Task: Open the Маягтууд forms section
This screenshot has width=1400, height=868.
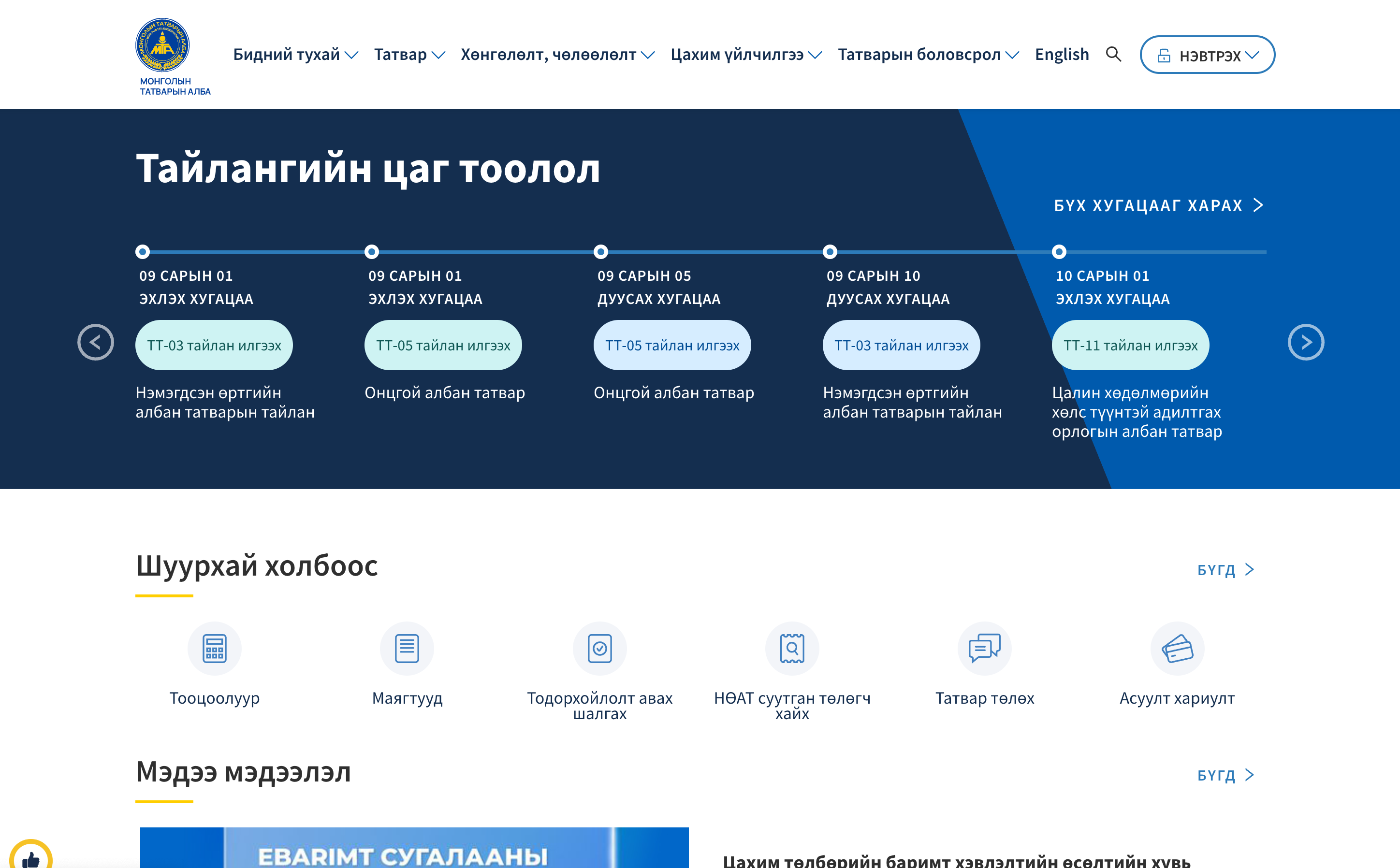Action: coord(407,648)
